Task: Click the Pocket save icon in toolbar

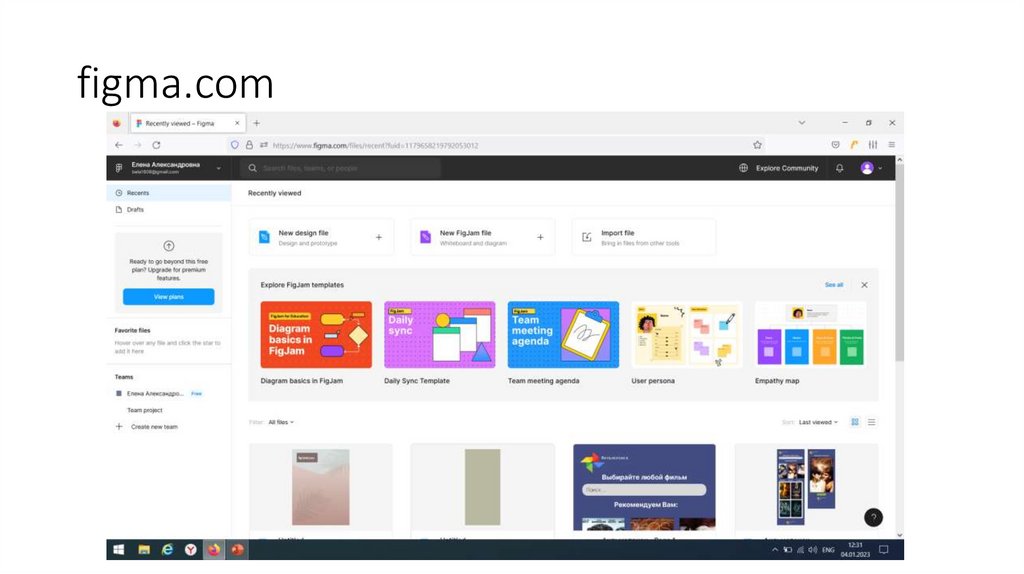Action: (835, 145)
